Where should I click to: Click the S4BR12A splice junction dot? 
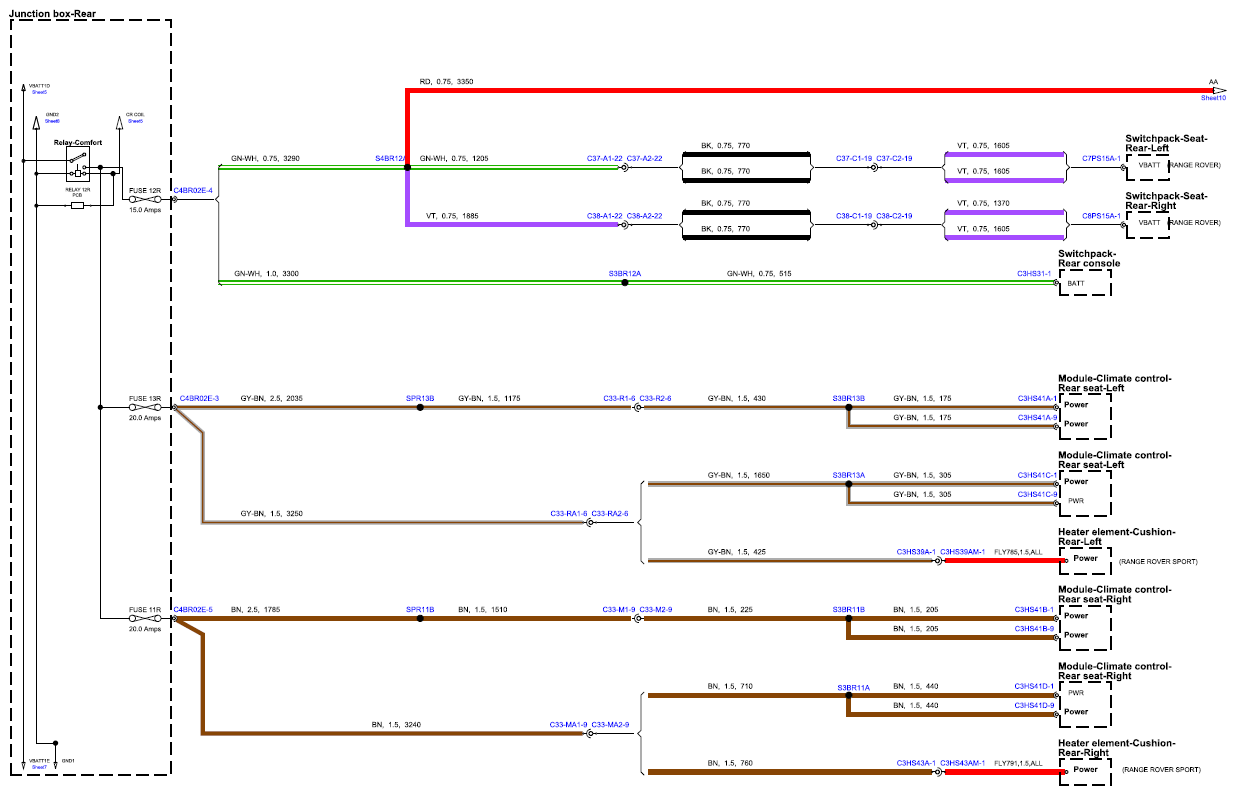point(407,167)
